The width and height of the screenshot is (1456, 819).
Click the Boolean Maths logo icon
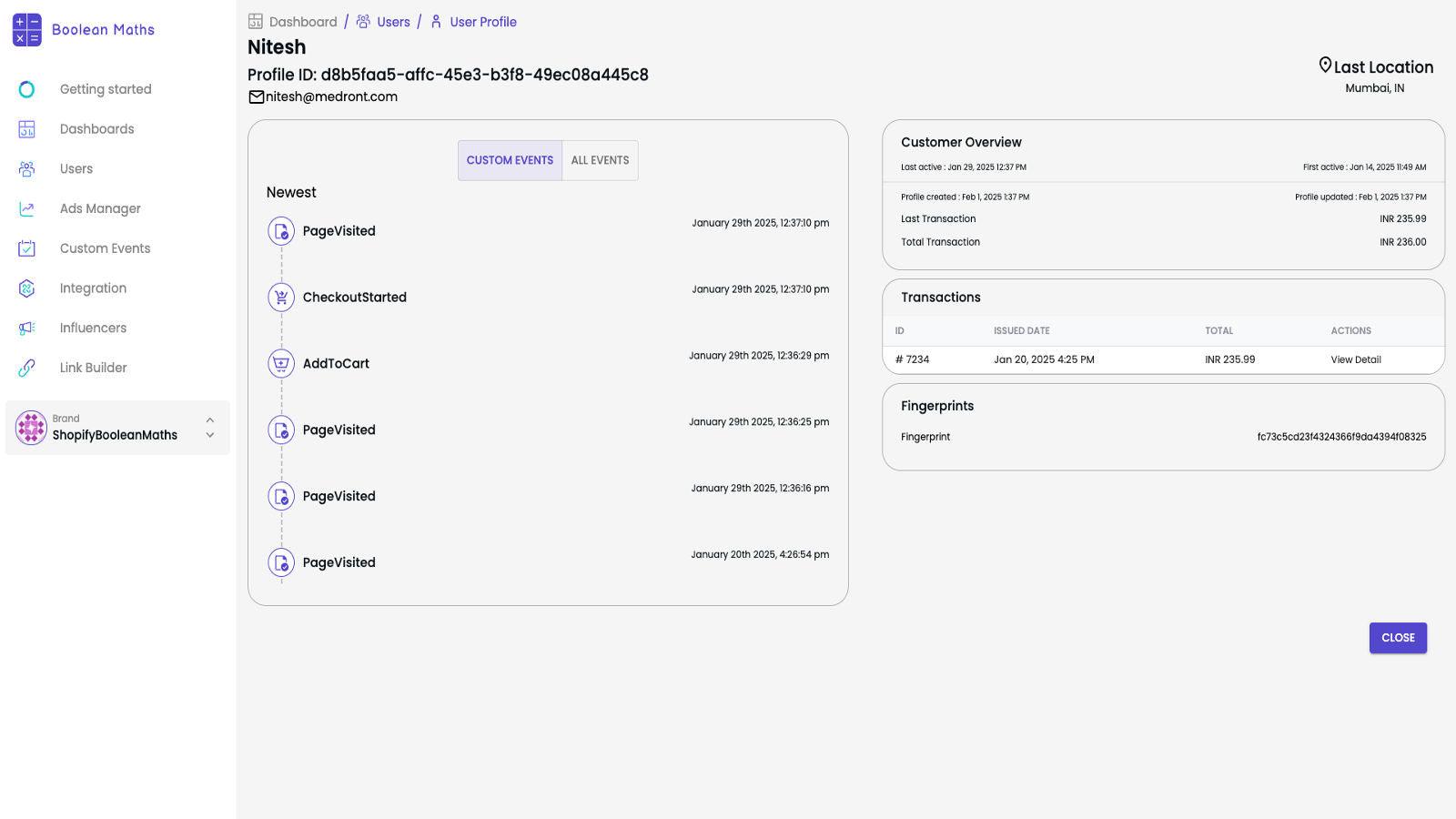(x=27, y=29)
